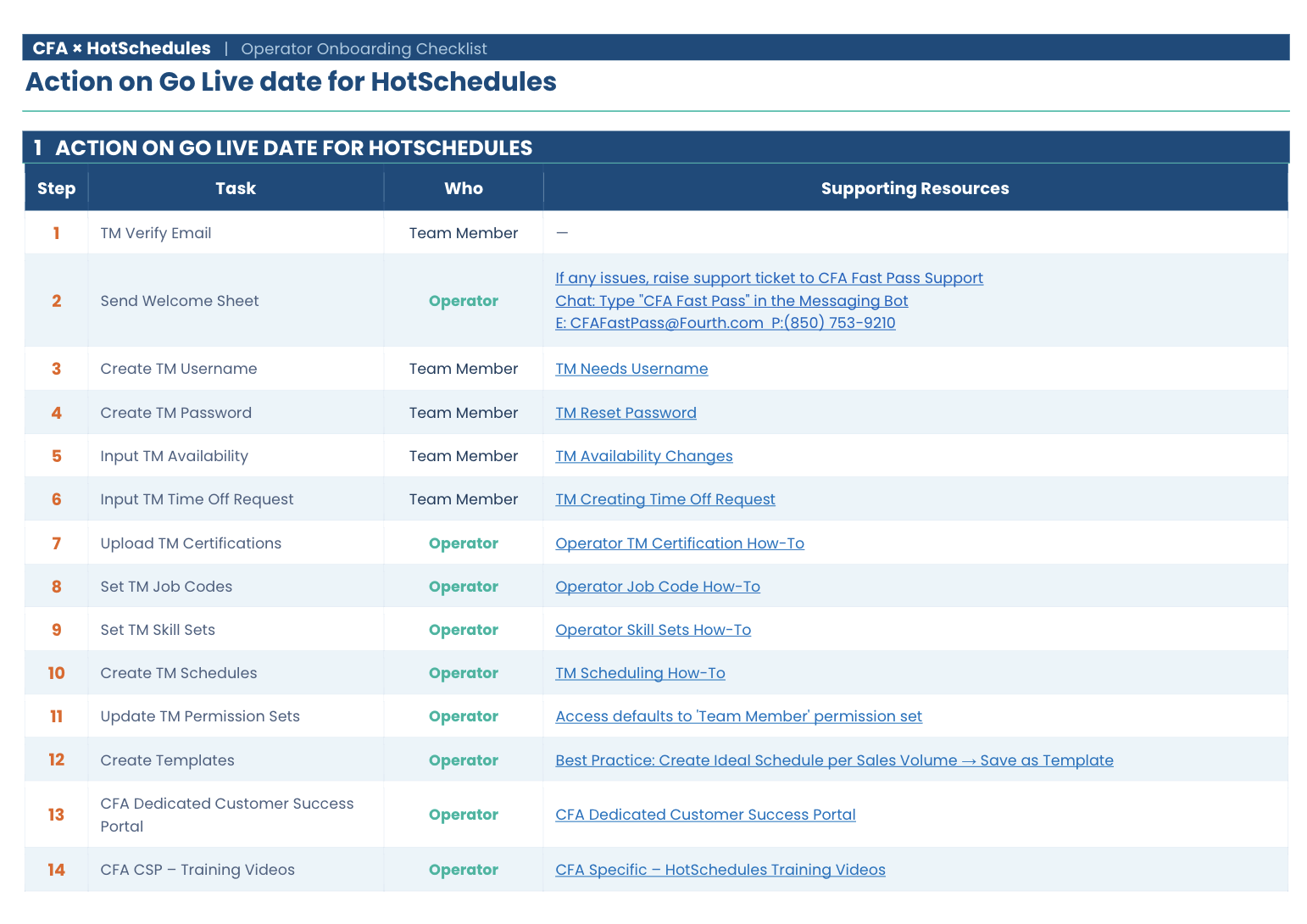Select the 'Create TM Schedules' task cell
This screenshot has height=924, width=1307.
click(236, 673)
